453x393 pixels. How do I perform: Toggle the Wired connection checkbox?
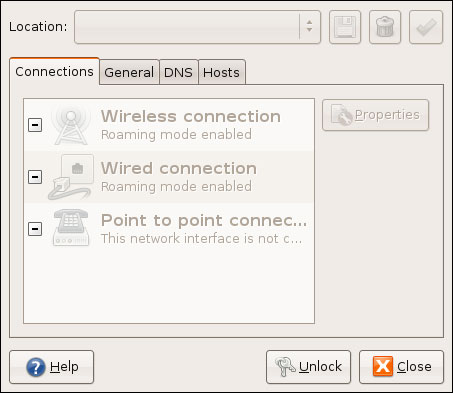pos(35,177)
